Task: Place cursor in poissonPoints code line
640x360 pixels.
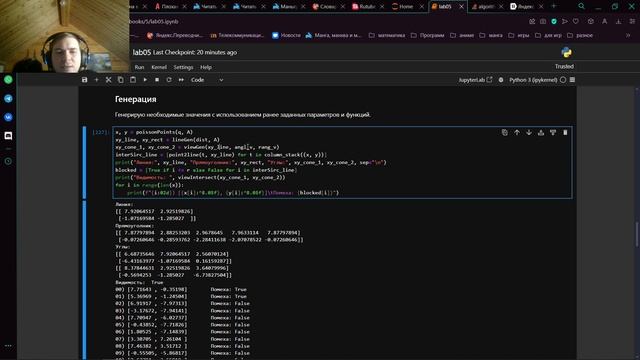Action: point(154,132)
